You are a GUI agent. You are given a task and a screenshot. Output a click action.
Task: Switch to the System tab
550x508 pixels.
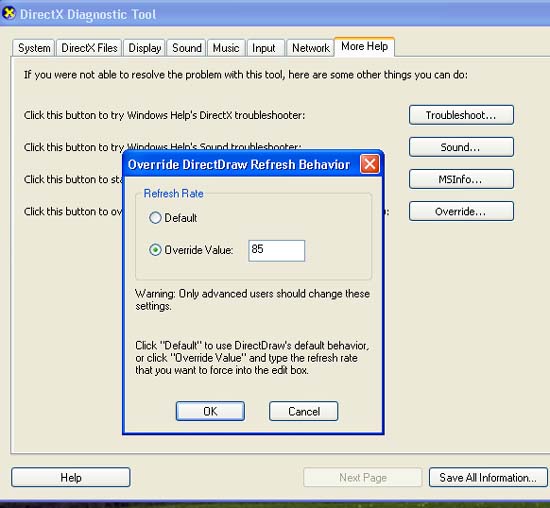(x=34, y=48)
